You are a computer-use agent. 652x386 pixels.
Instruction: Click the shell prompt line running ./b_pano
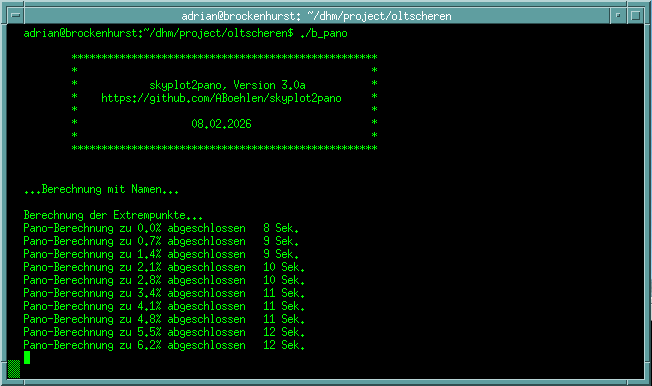click(185, 33)
